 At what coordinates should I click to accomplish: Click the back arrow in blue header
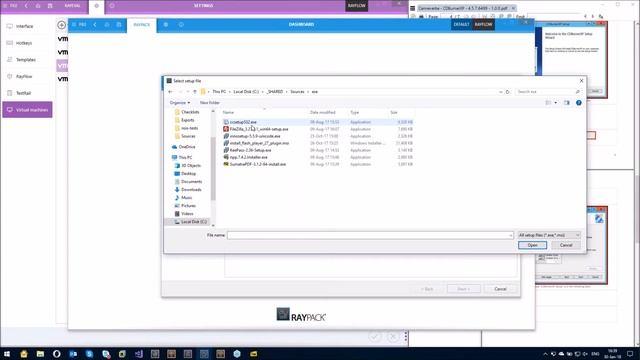pyautogui.click(x=95, y=25)
